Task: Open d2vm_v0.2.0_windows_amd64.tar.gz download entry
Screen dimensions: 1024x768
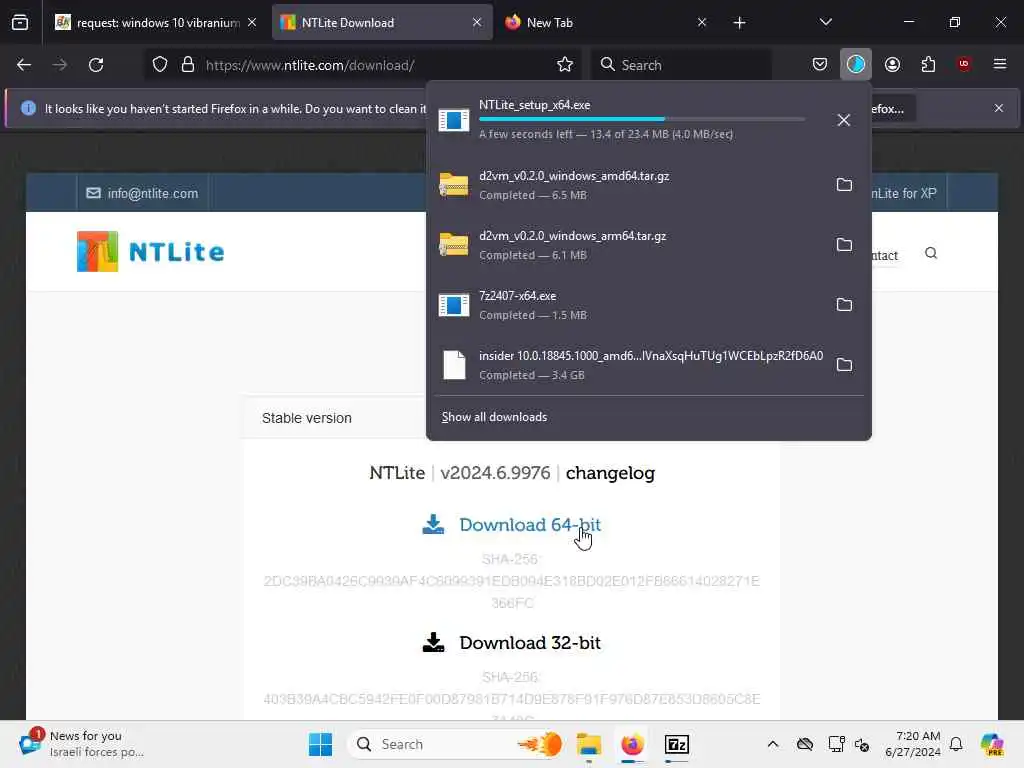Action: 627,185
